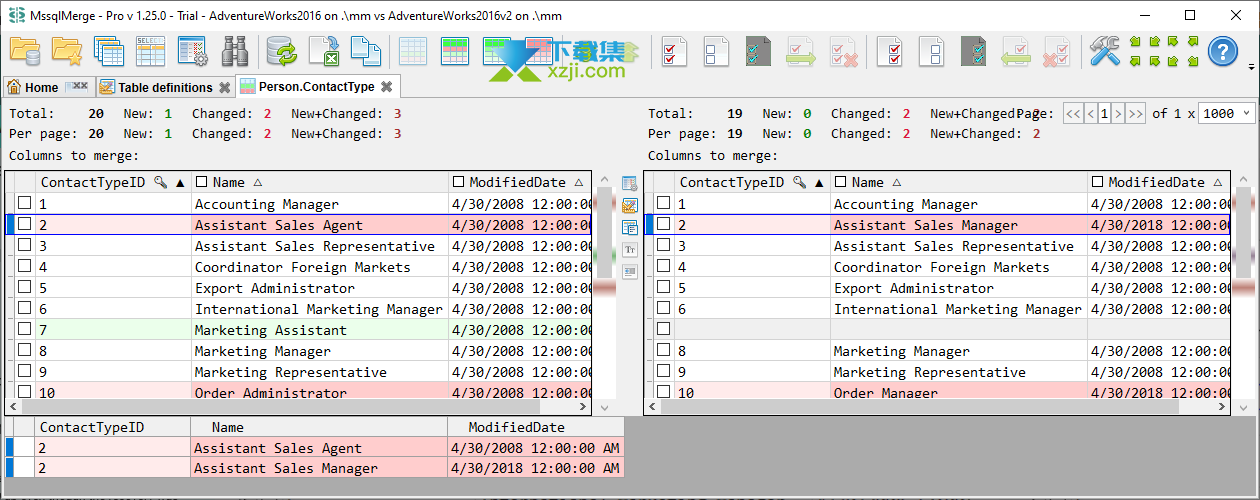
Task: Click left dark invert-selection icon
Action: (x=759, y=51)
